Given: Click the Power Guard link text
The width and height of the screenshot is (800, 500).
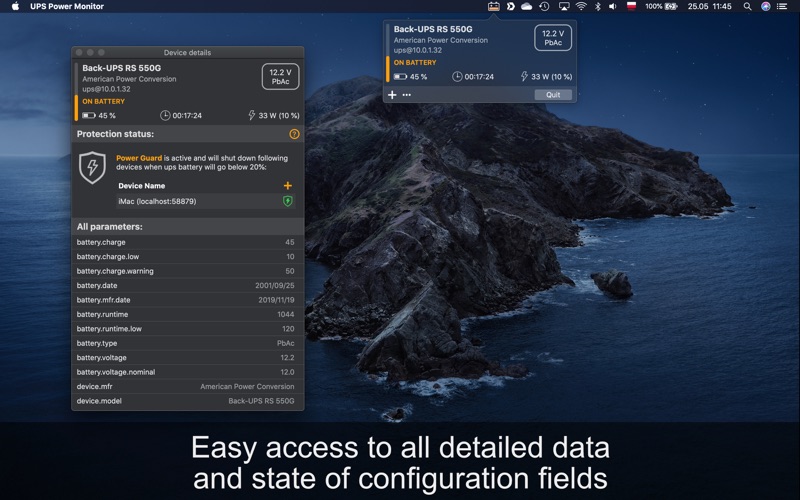Looking at the screenshot, I should pyautogui.click(x=139, y=158).
